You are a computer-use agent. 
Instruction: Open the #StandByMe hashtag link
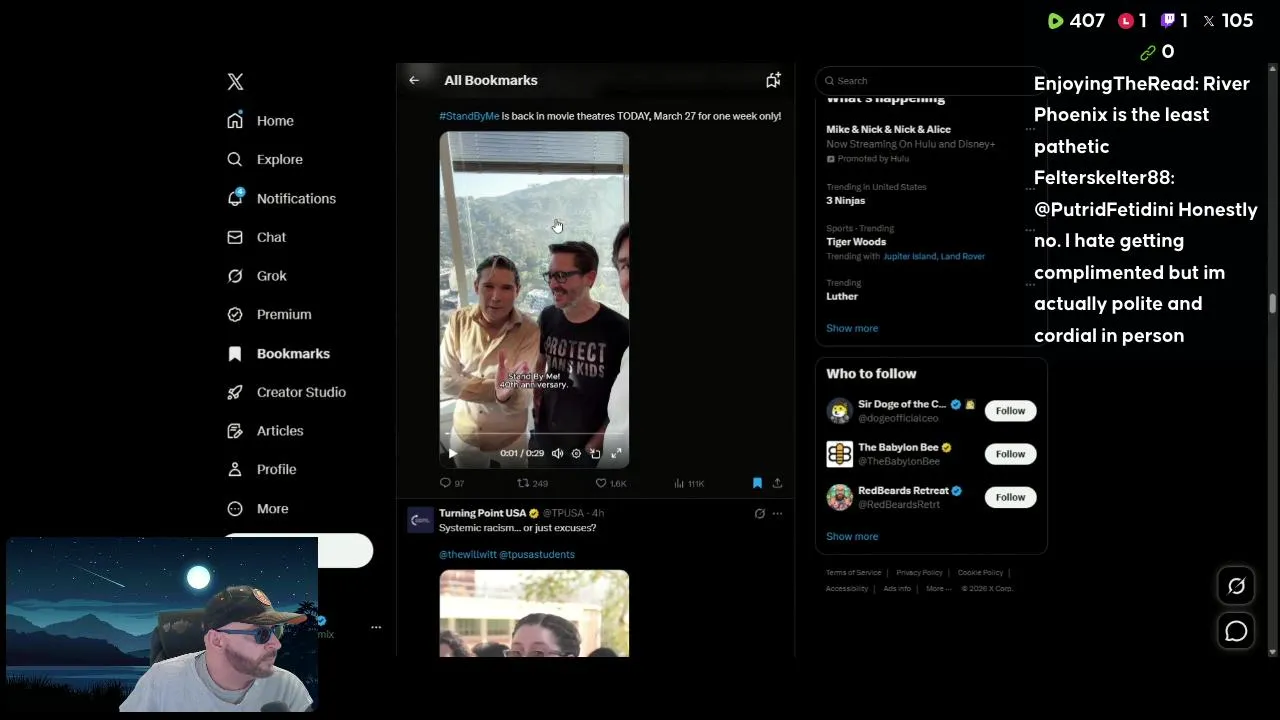click(x=469, y=116)
